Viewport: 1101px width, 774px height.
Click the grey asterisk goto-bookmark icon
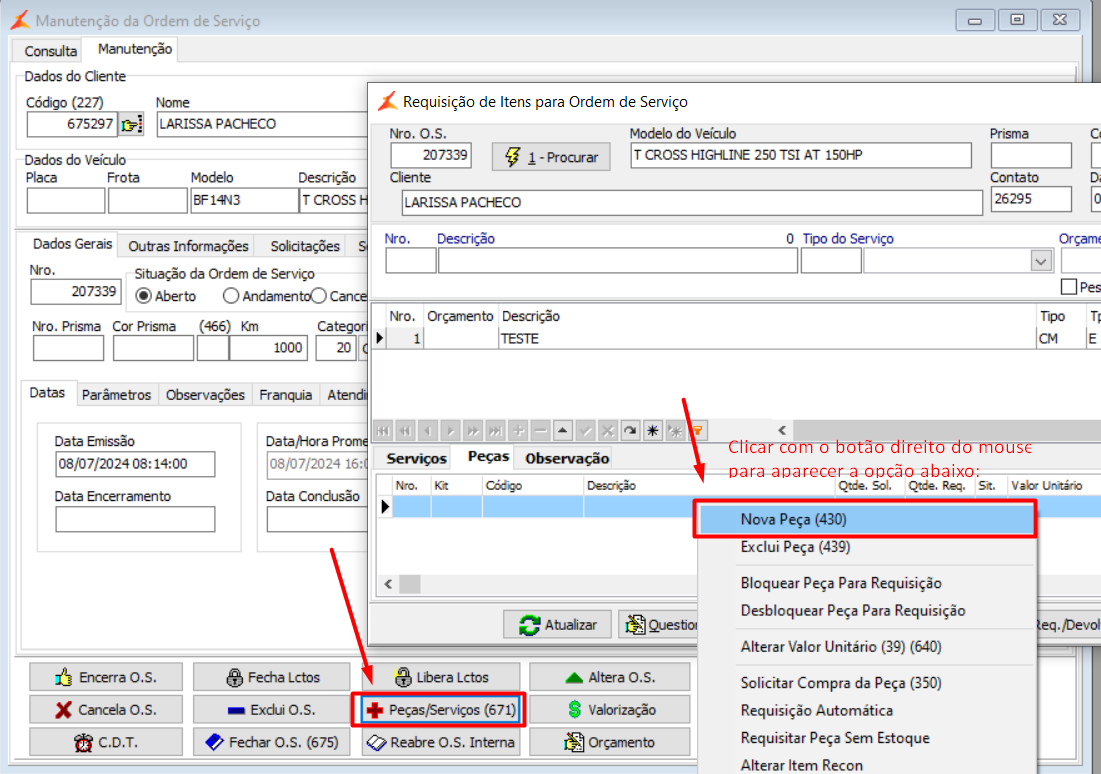[x=675, y=431]
